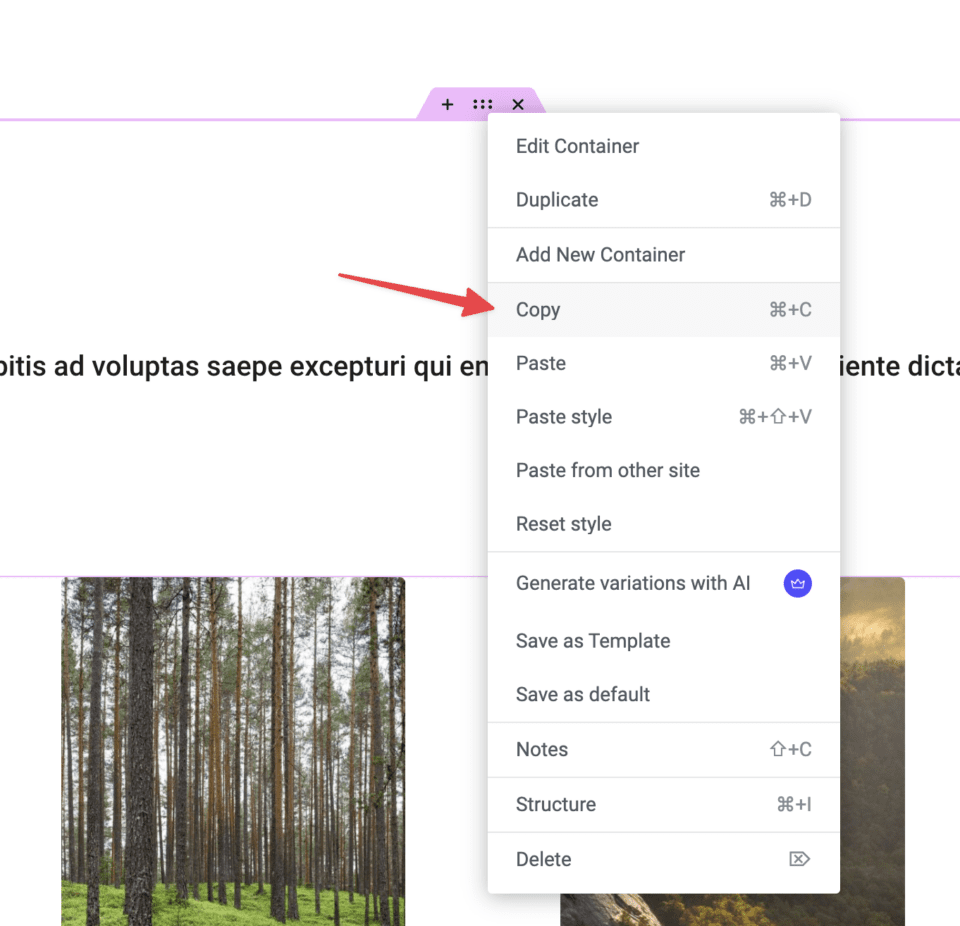The width and height of the screenshot is (960, 926).
Task: Select the Paste style menu entry
Action: pyautogui.click(x=564, y=417)
